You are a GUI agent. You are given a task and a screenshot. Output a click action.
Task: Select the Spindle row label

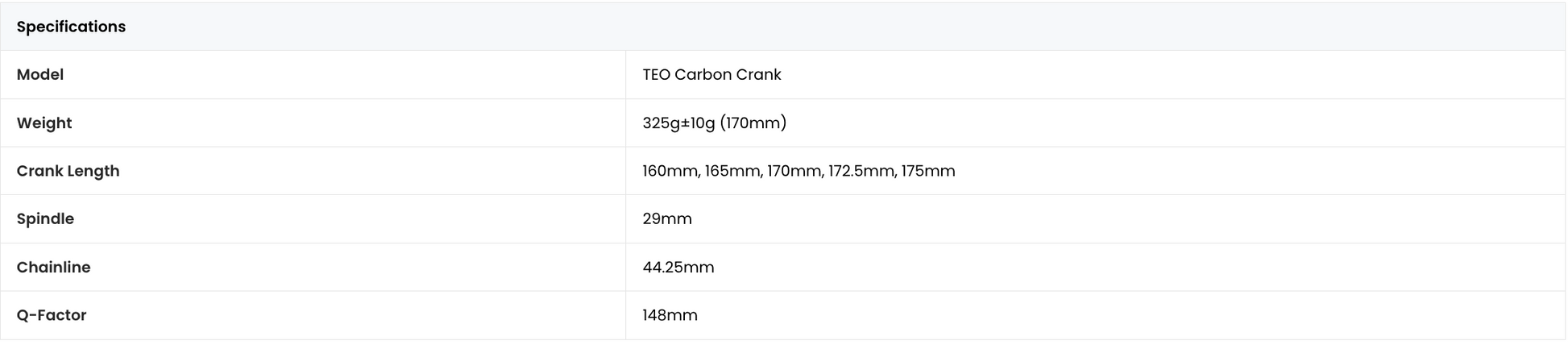45,218
